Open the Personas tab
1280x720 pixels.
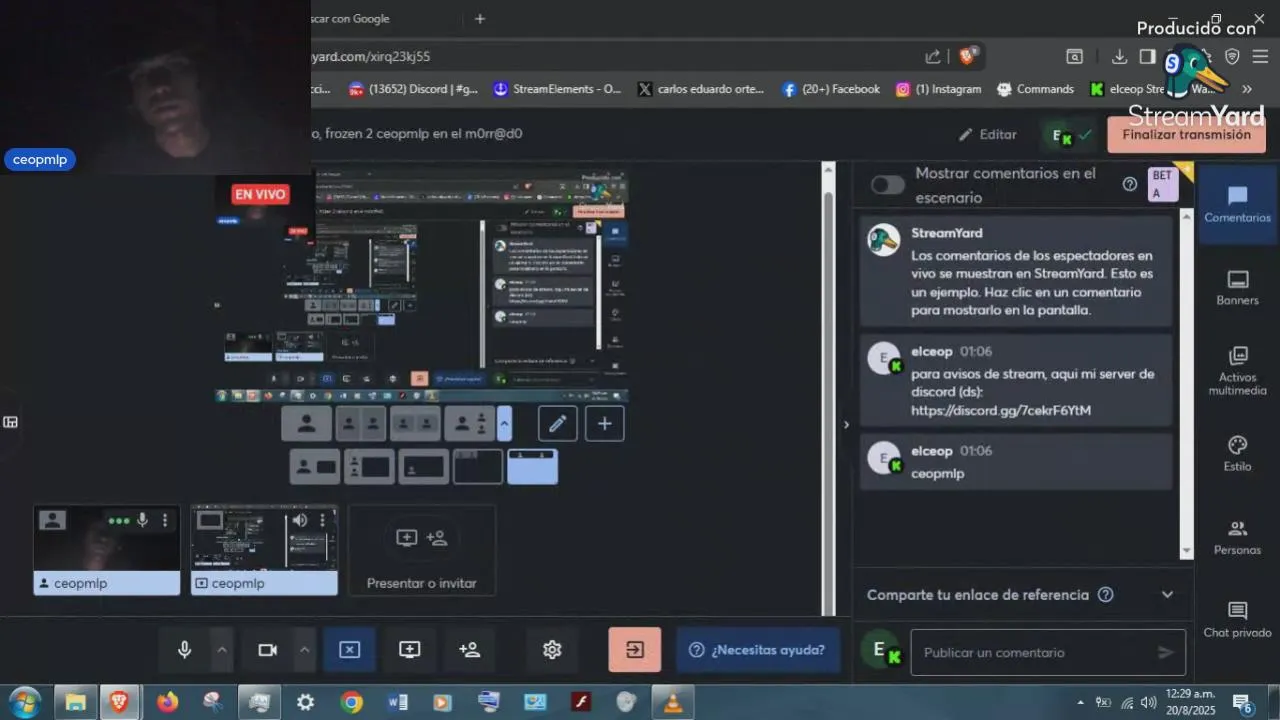tap(1237, 537)
